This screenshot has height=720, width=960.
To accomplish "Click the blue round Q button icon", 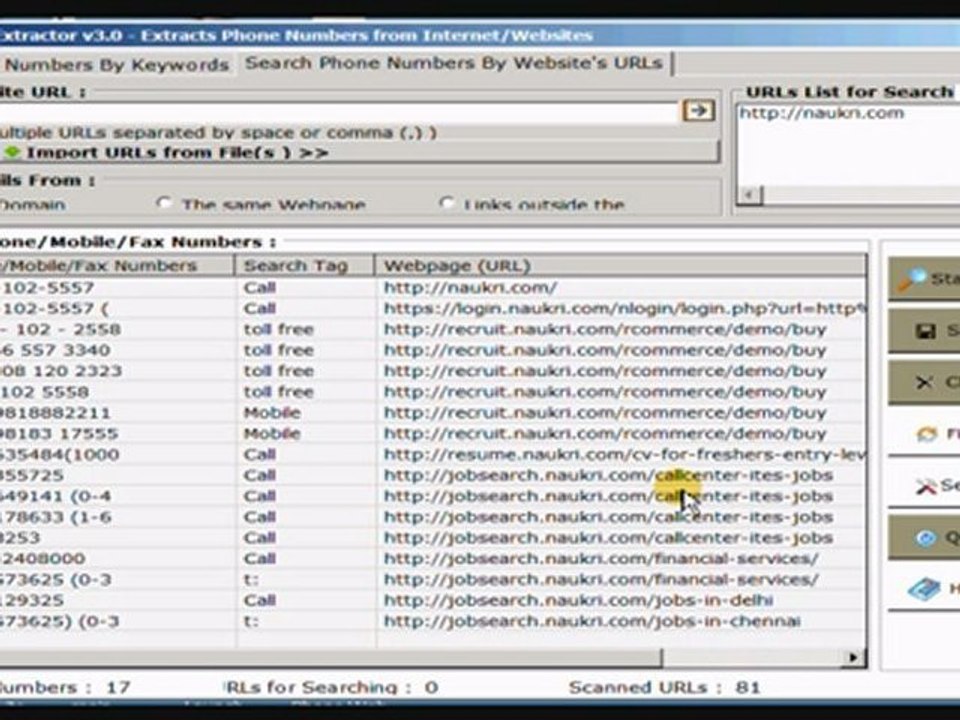I will [926, 538].
